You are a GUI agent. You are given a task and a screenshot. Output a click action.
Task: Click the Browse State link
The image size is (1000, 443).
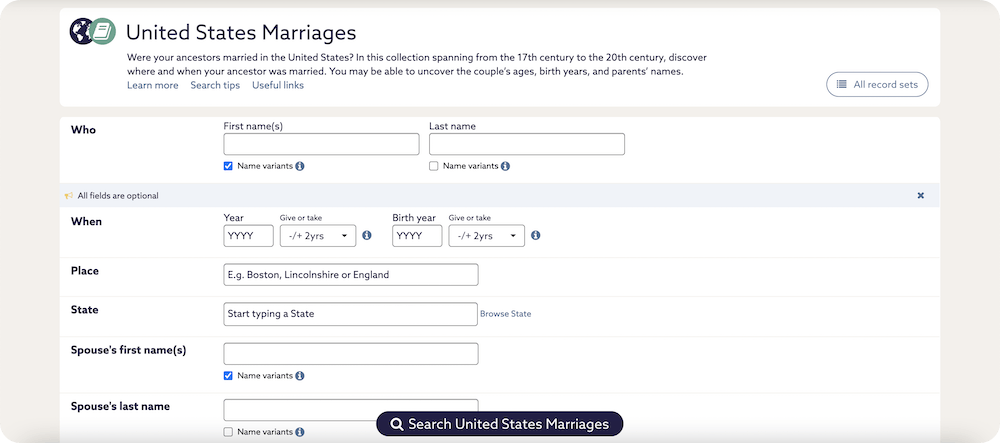click(x=505, y=314)
